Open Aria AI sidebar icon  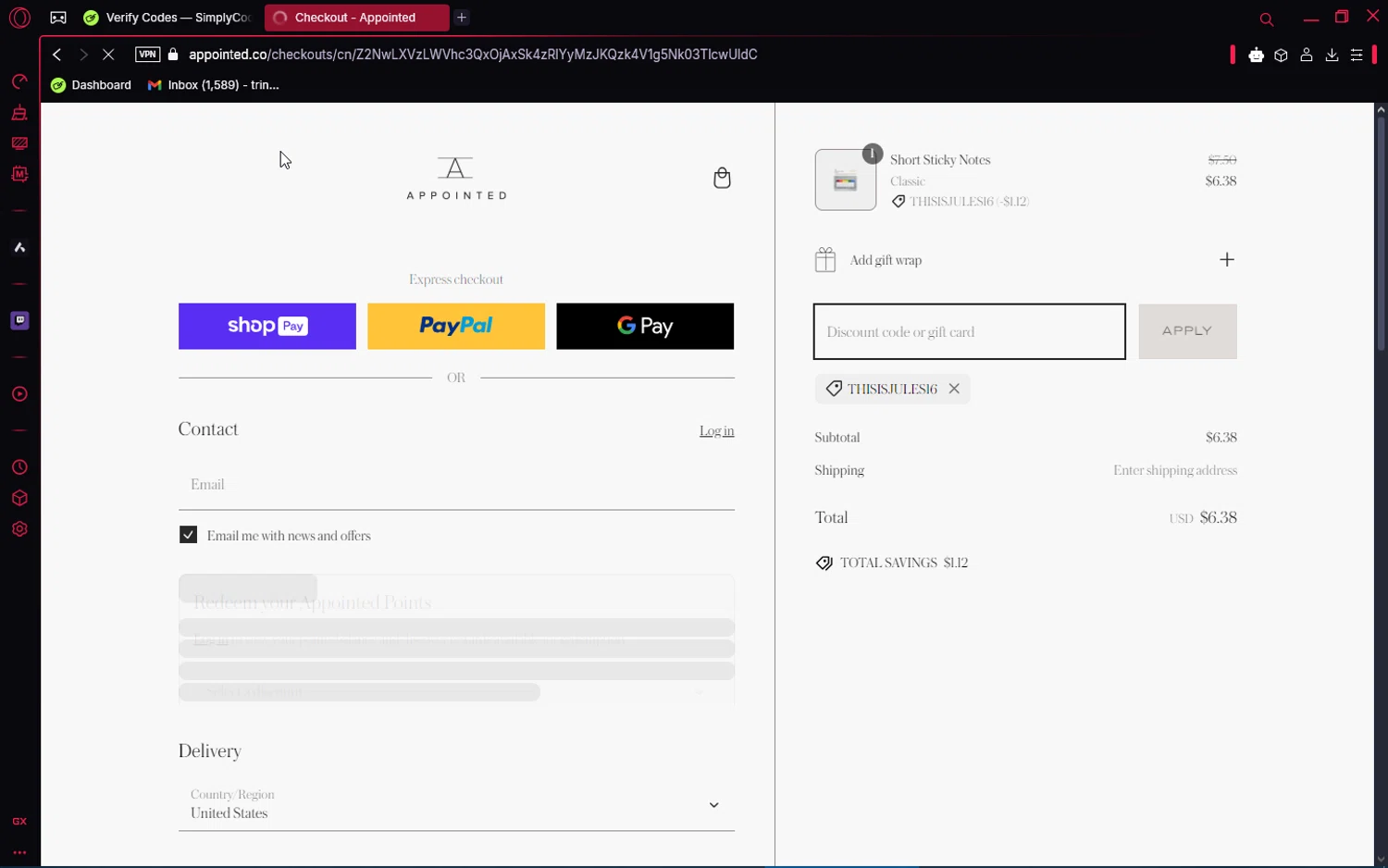pyautogui.click(x=19, y=247)
